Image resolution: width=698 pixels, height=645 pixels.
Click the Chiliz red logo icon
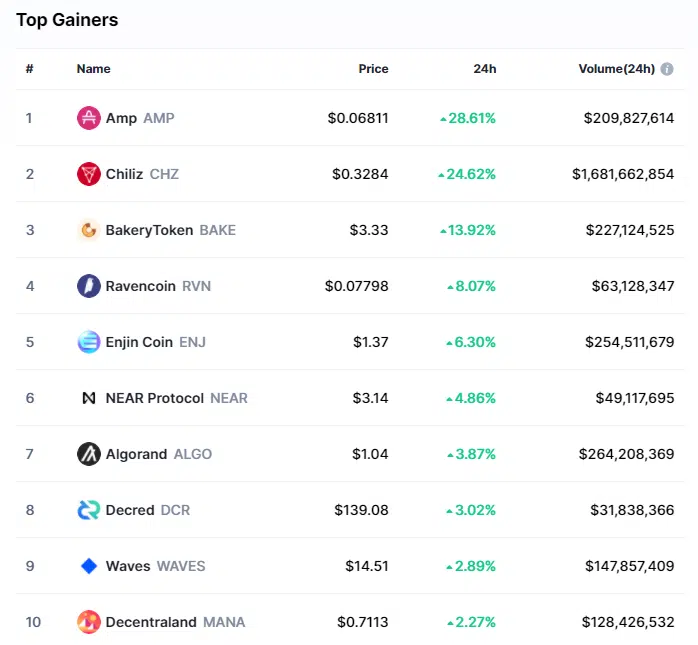pyautogui.click(x=89, y=174)
